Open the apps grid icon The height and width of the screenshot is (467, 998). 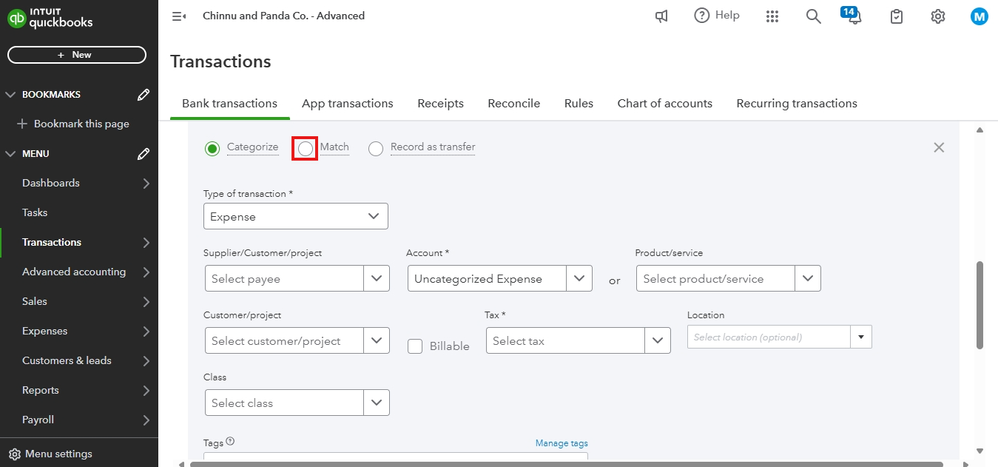(772, 16)
